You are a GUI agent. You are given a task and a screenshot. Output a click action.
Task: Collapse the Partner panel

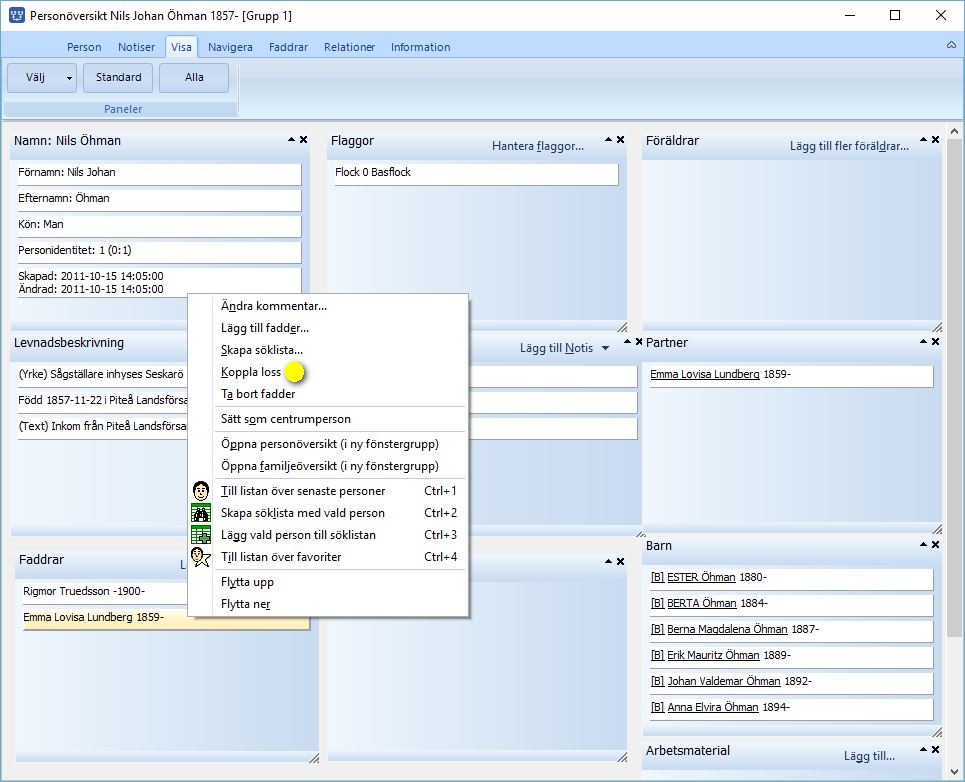coord(924,341)
